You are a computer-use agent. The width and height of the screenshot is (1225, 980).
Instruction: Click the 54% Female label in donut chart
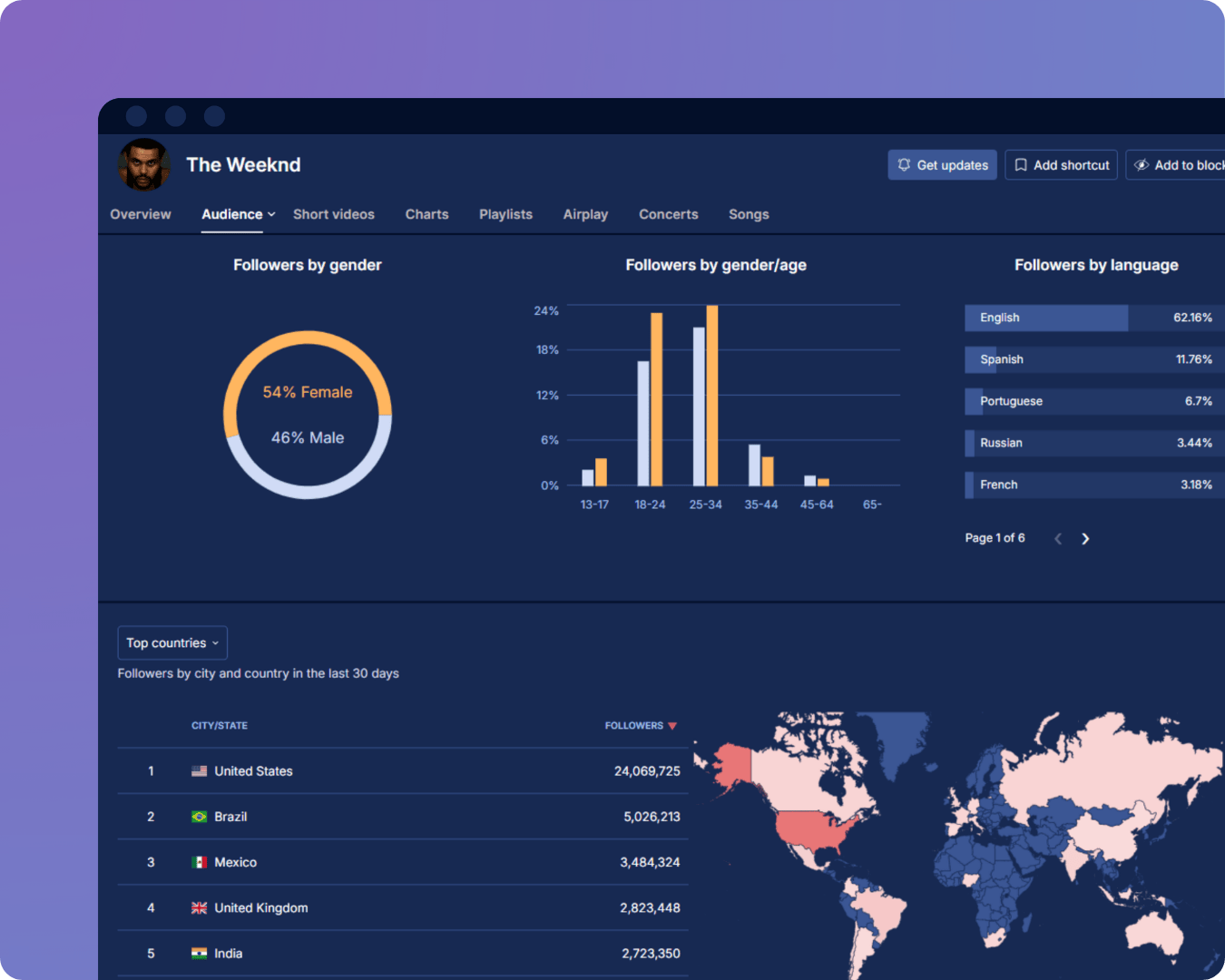[308, 392]
